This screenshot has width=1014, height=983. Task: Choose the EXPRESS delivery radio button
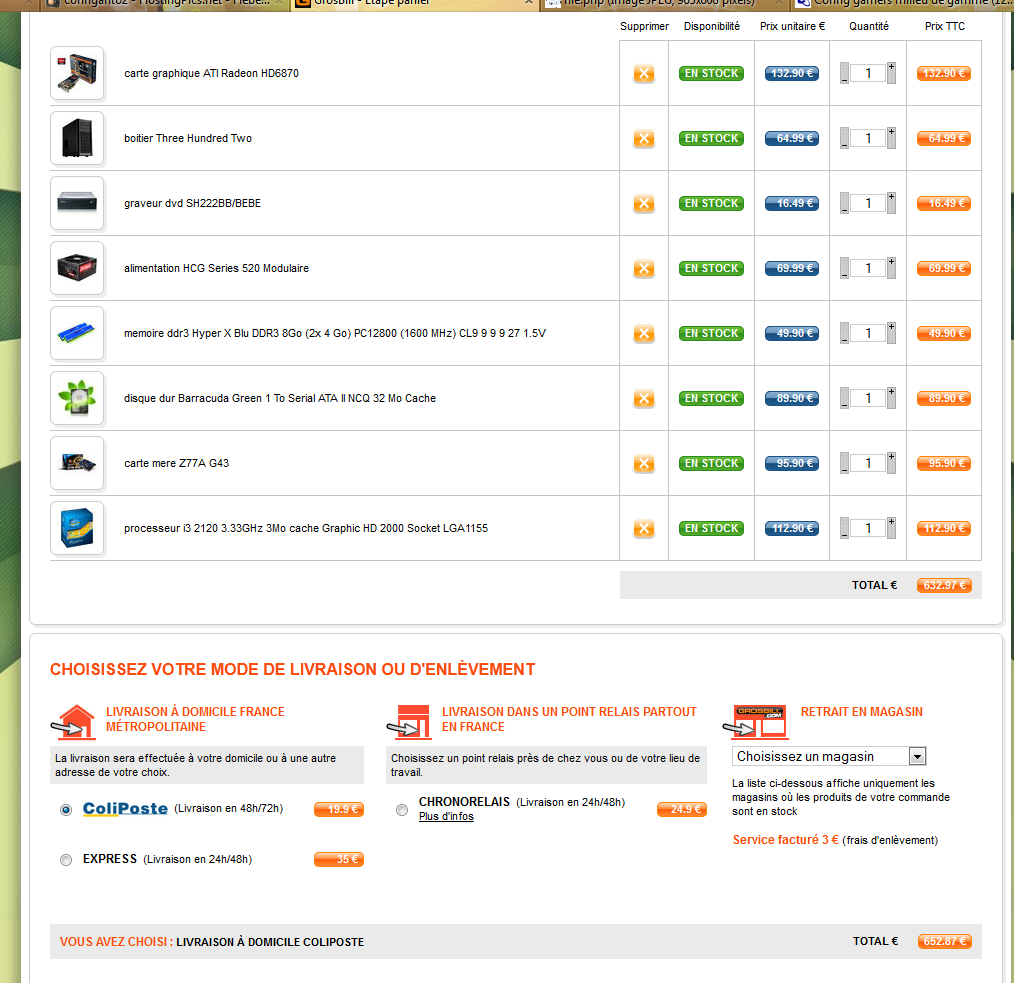(66, 860)
